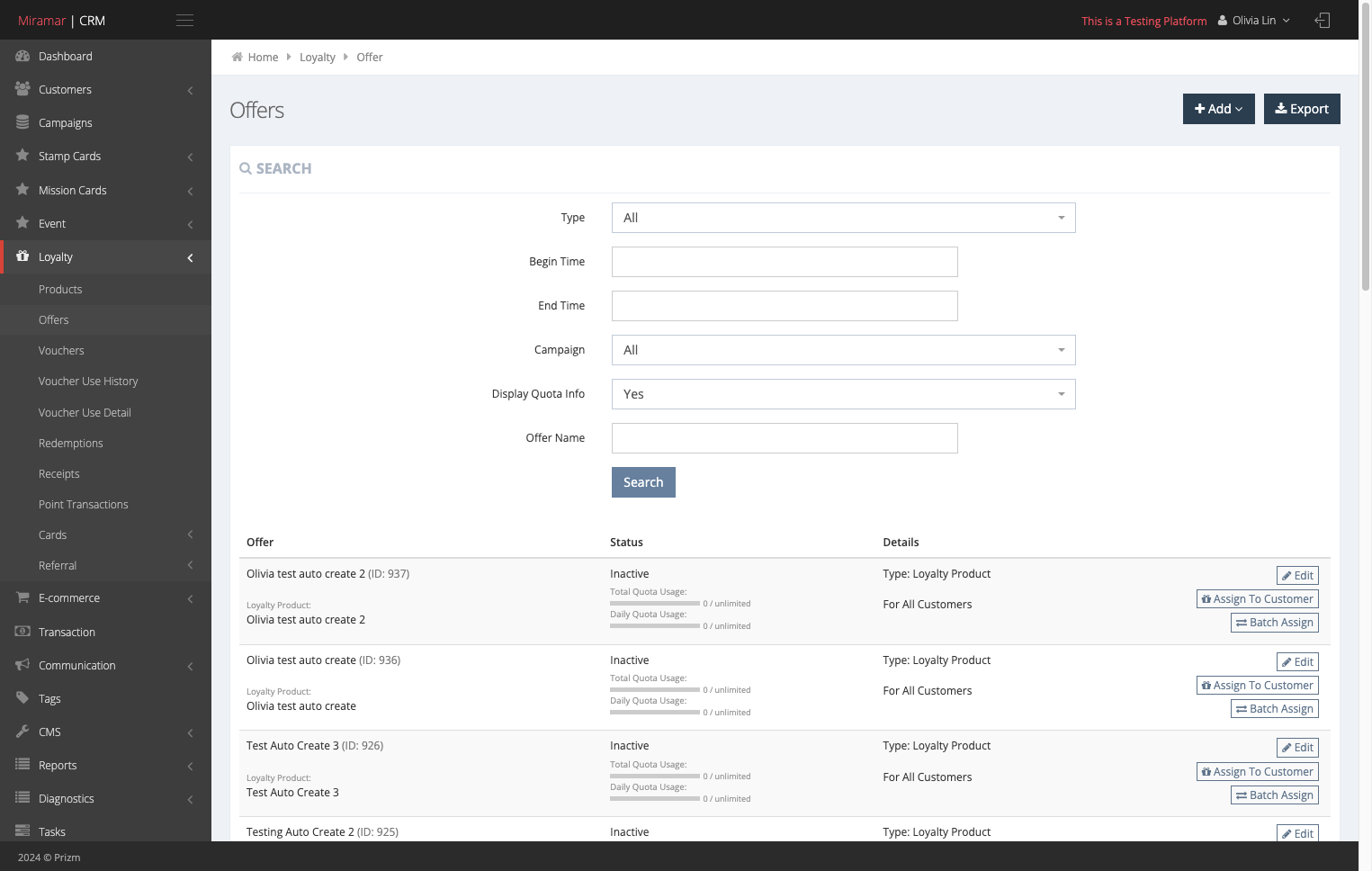
Task: Expand the Referral submenu chevron
Action: click(x=190, y=565)
